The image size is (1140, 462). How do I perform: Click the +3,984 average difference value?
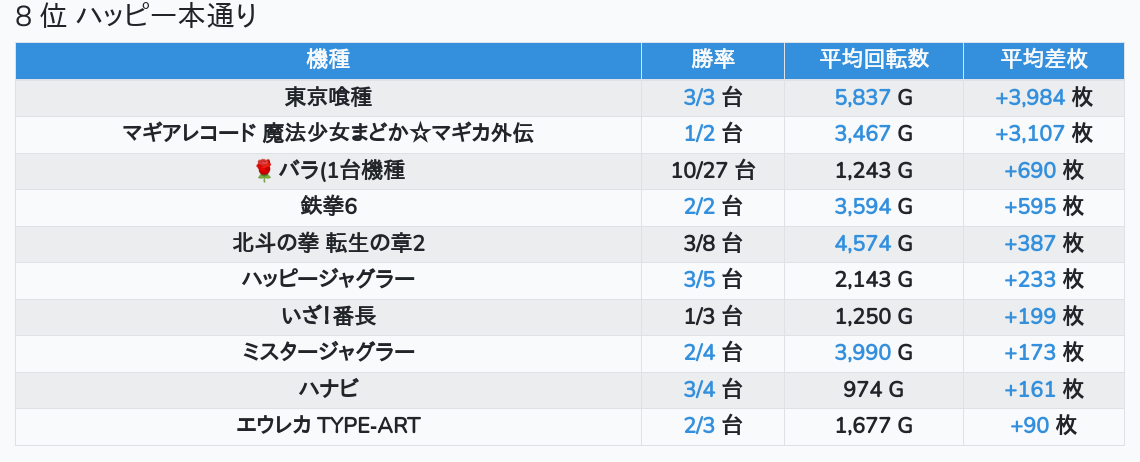click(1030, 98)
